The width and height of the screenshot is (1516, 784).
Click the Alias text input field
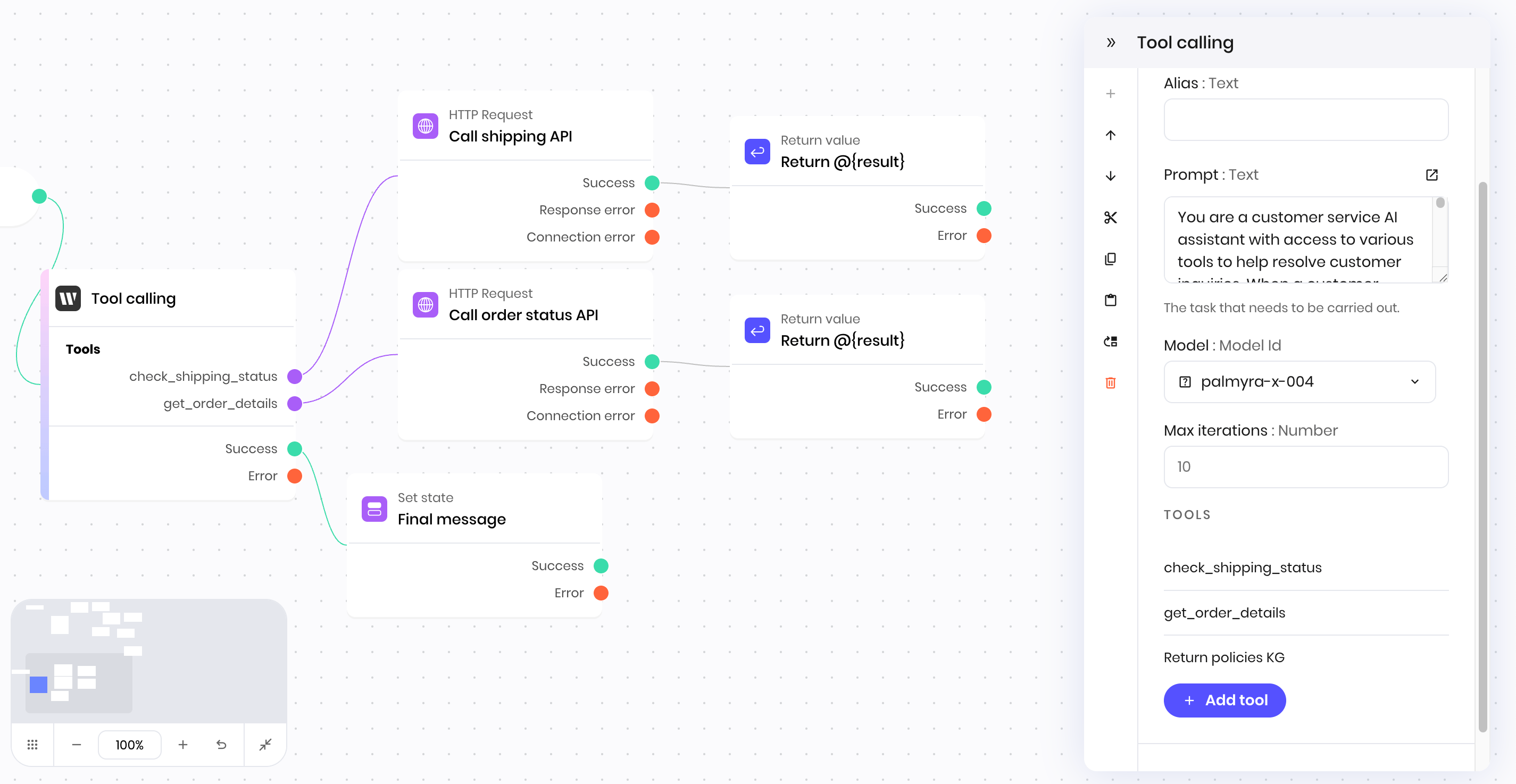pos(1306,120)
